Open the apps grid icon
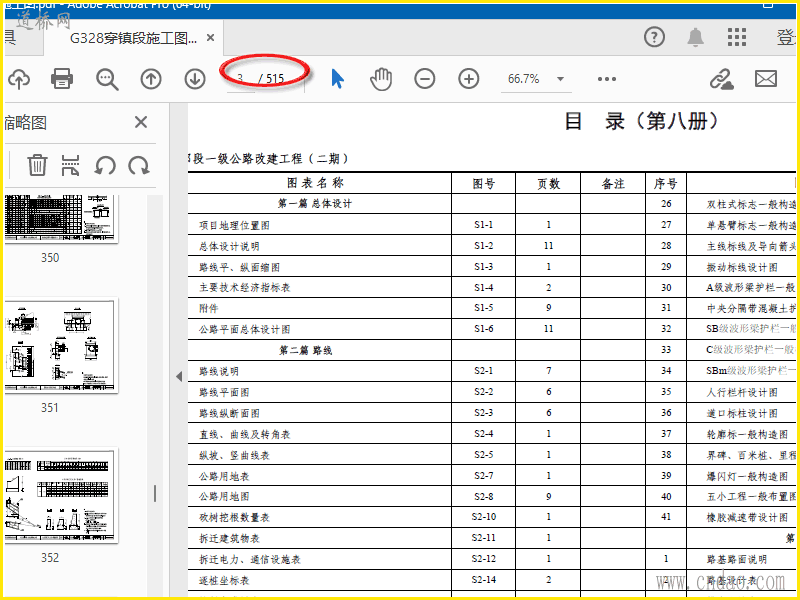The width and height of the screenshot is (800, 600). coord(737,37)
